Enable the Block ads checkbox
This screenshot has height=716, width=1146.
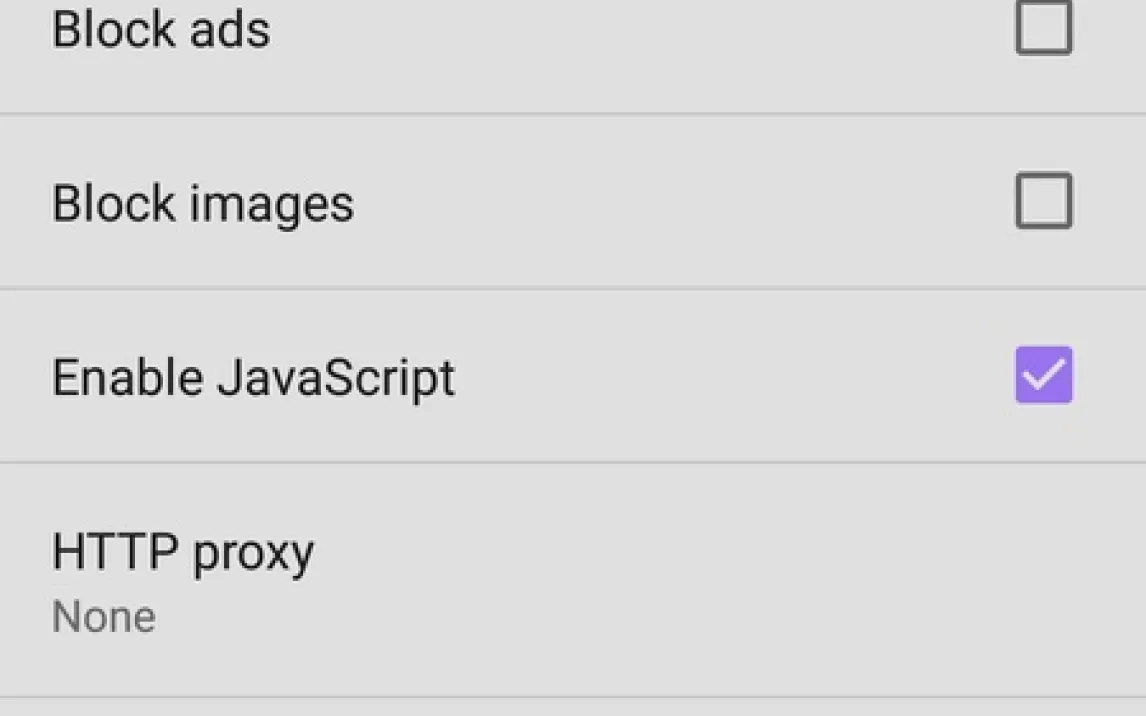click(x=1044, y=27)
